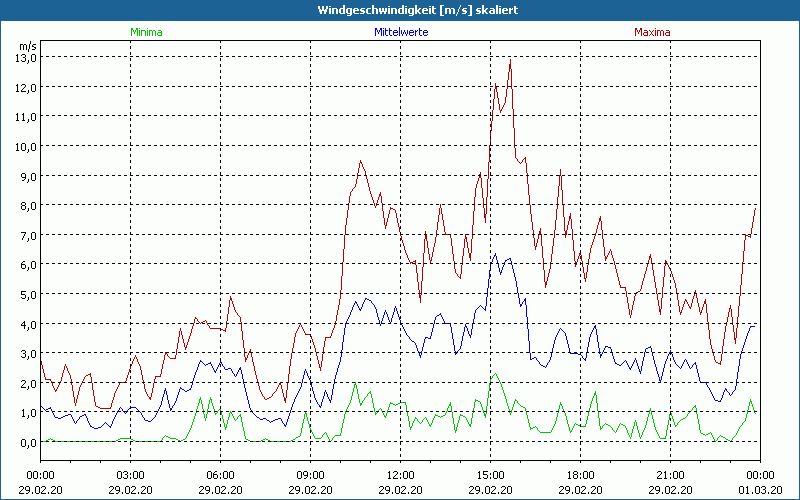The image size is (800, 500).
Task: Click the 2,0 y-axis value
Action: coord(28,383)
